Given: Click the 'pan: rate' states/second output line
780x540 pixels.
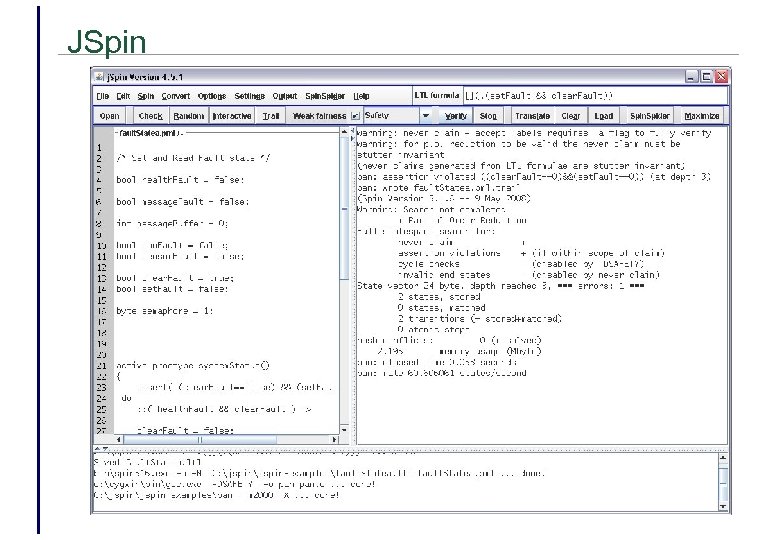Looking at the screenshot, I should click(442, 372).
